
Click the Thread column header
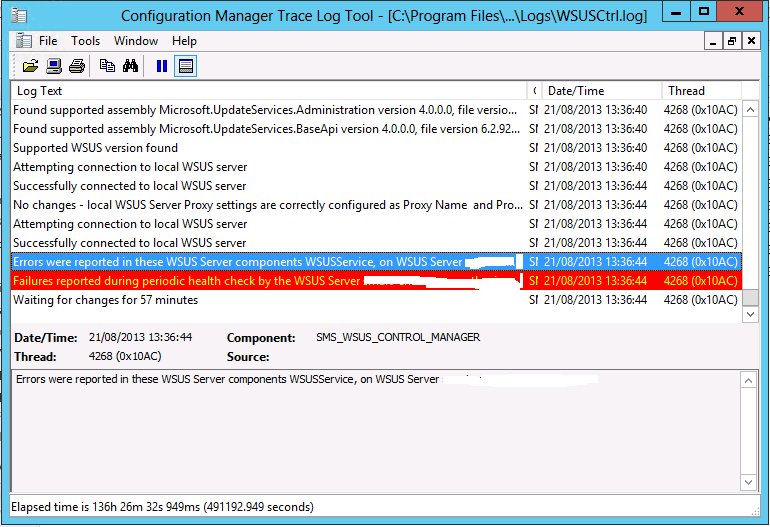[701, 91]
